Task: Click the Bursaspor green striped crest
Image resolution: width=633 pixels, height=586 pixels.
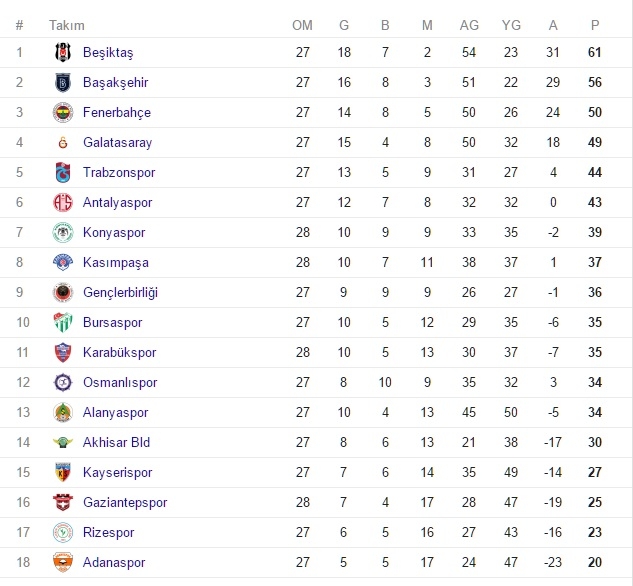Action: pos(63,322)
